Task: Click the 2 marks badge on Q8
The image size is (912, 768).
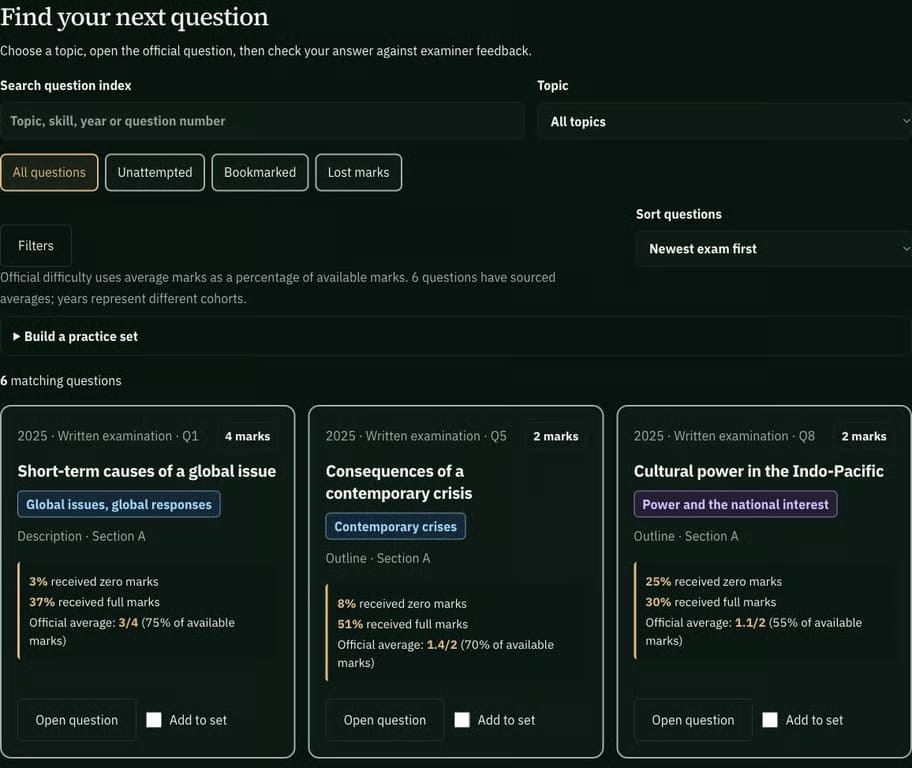Action: click(864, 436)
